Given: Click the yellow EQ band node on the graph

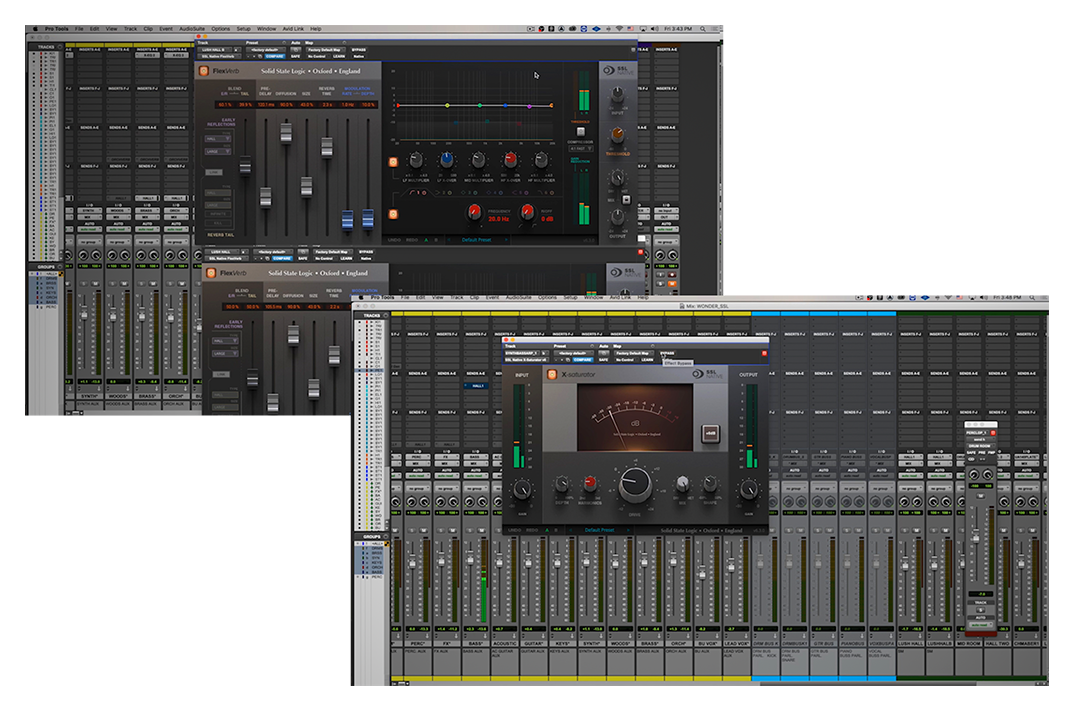Looking at the screenshot, I should (448, 105).
